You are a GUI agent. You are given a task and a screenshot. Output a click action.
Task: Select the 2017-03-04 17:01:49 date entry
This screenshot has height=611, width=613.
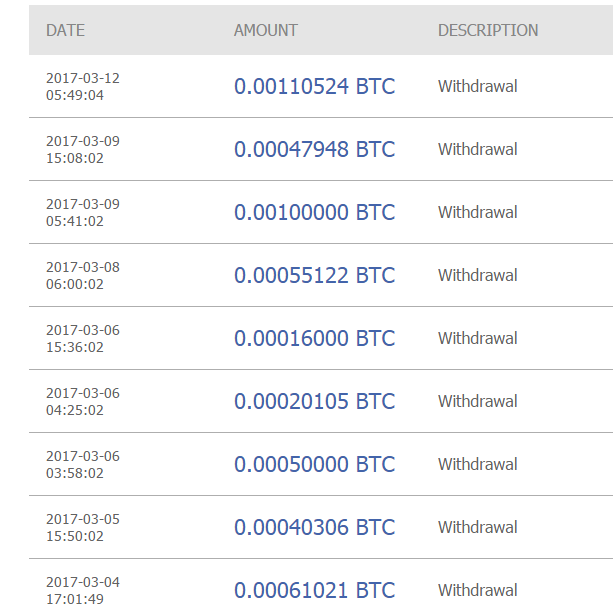pyautogui.click(x=82, y=590)
